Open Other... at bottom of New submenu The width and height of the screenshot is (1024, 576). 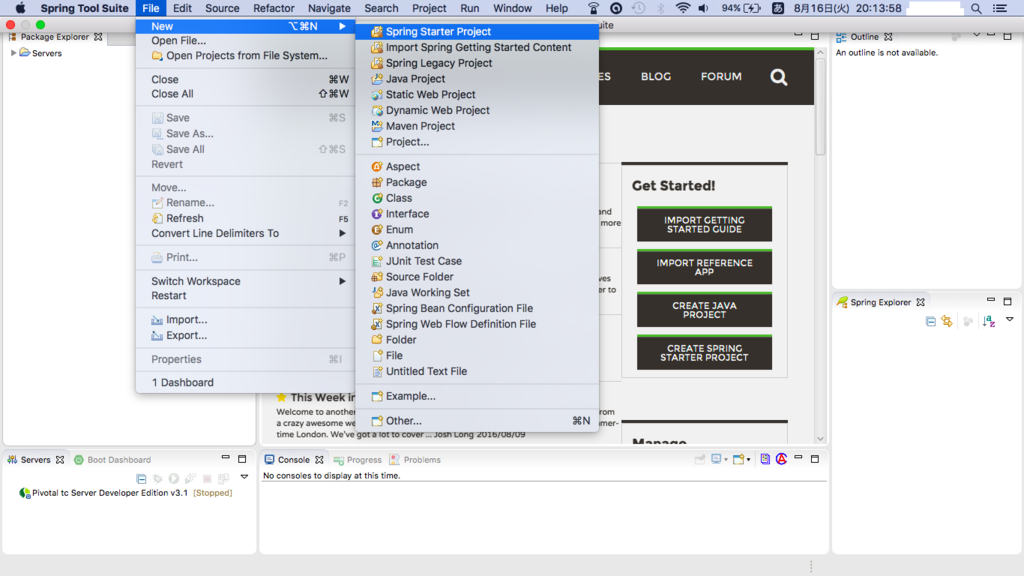[477, 421]
